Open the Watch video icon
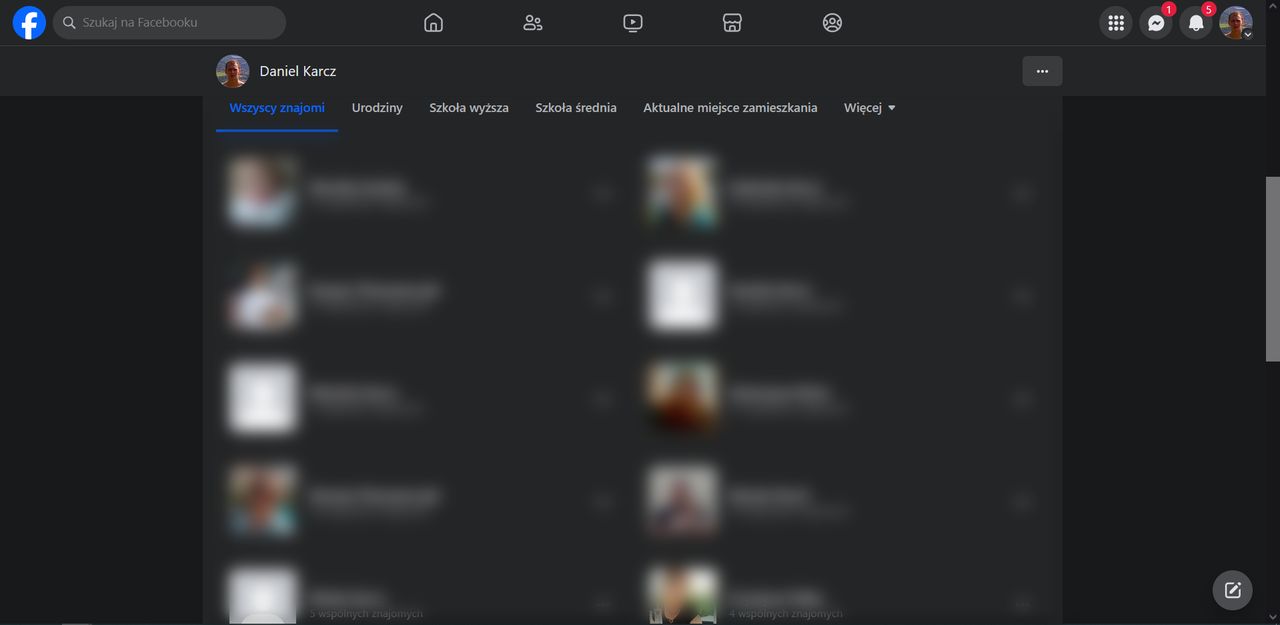1280x625 pixels. [633, 23]
